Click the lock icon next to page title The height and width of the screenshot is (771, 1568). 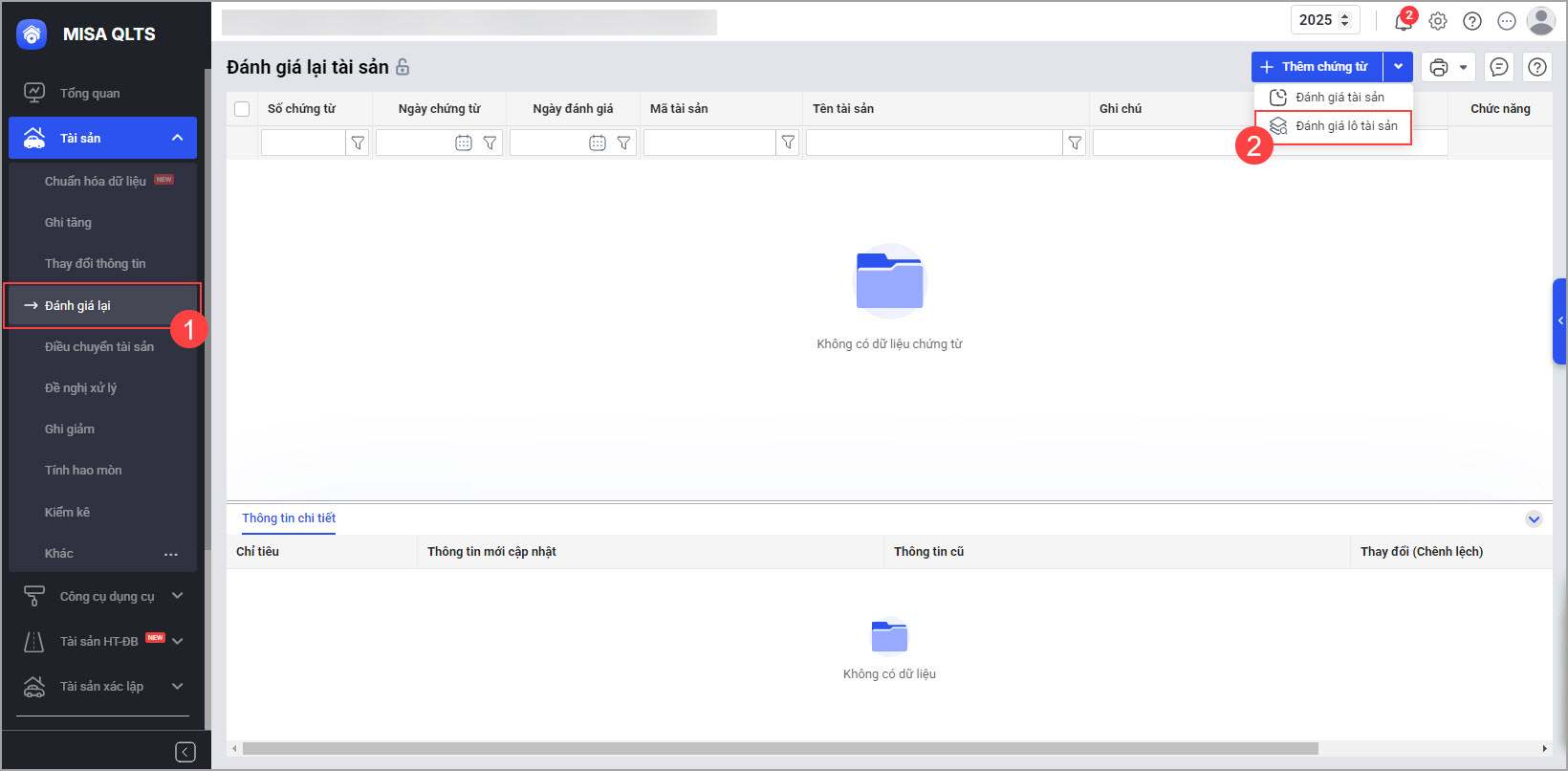[x=403, y=67]
